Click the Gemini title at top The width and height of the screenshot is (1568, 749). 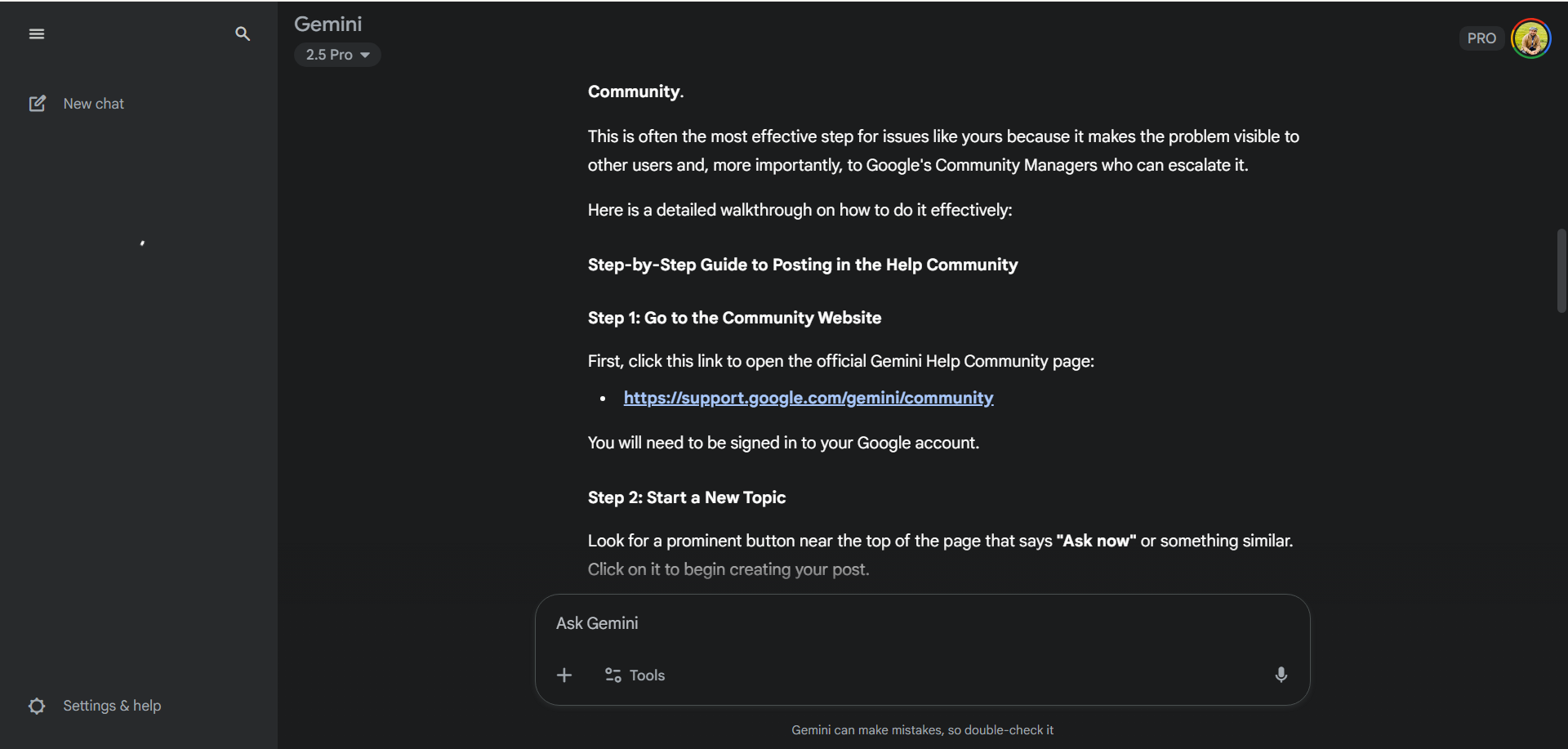pyautogui.click(x=327, y=24)
